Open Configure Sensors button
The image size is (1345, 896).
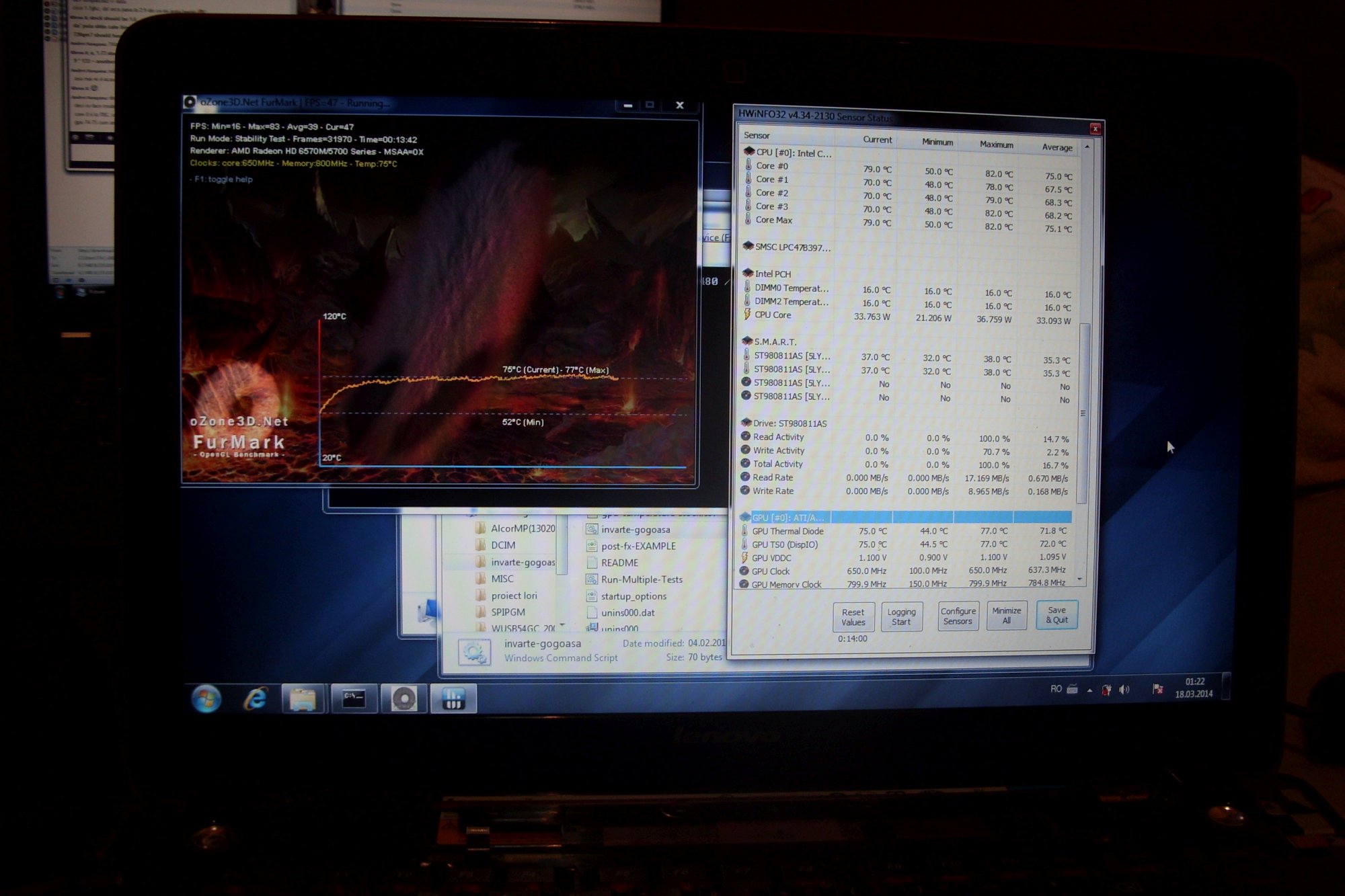pos(958,616)
